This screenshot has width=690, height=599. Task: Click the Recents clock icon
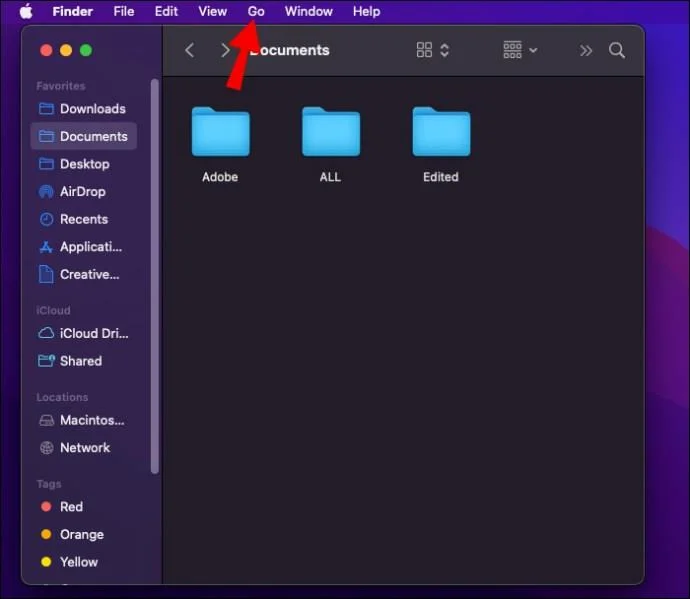point(46,219)
